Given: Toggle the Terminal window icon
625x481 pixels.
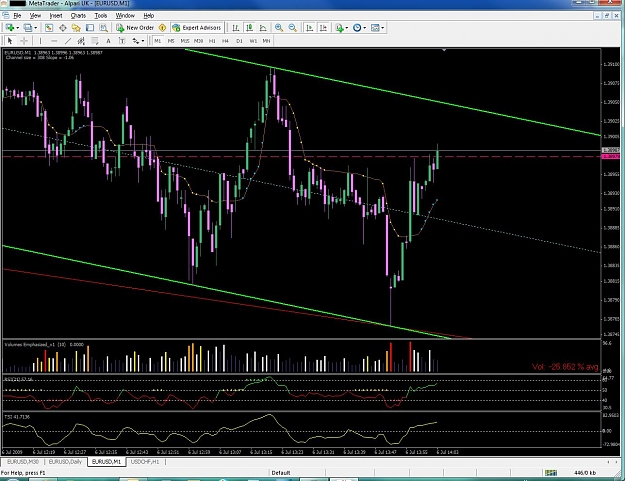Looking at the screenshot, I should click(90, 28).
